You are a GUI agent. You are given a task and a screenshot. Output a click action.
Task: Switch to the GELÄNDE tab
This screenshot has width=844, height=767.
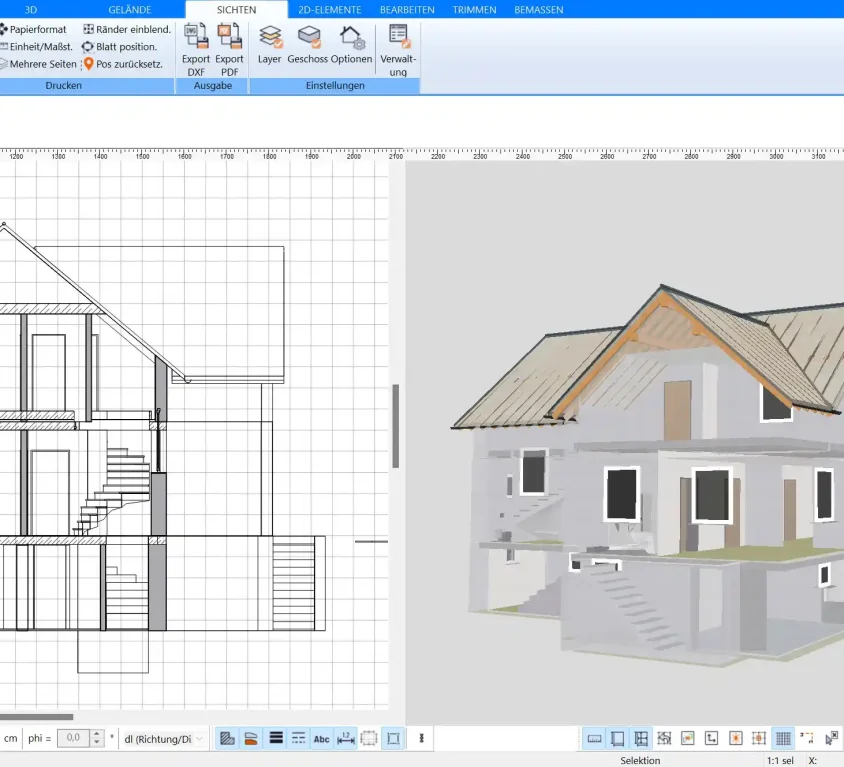(130, 10)
